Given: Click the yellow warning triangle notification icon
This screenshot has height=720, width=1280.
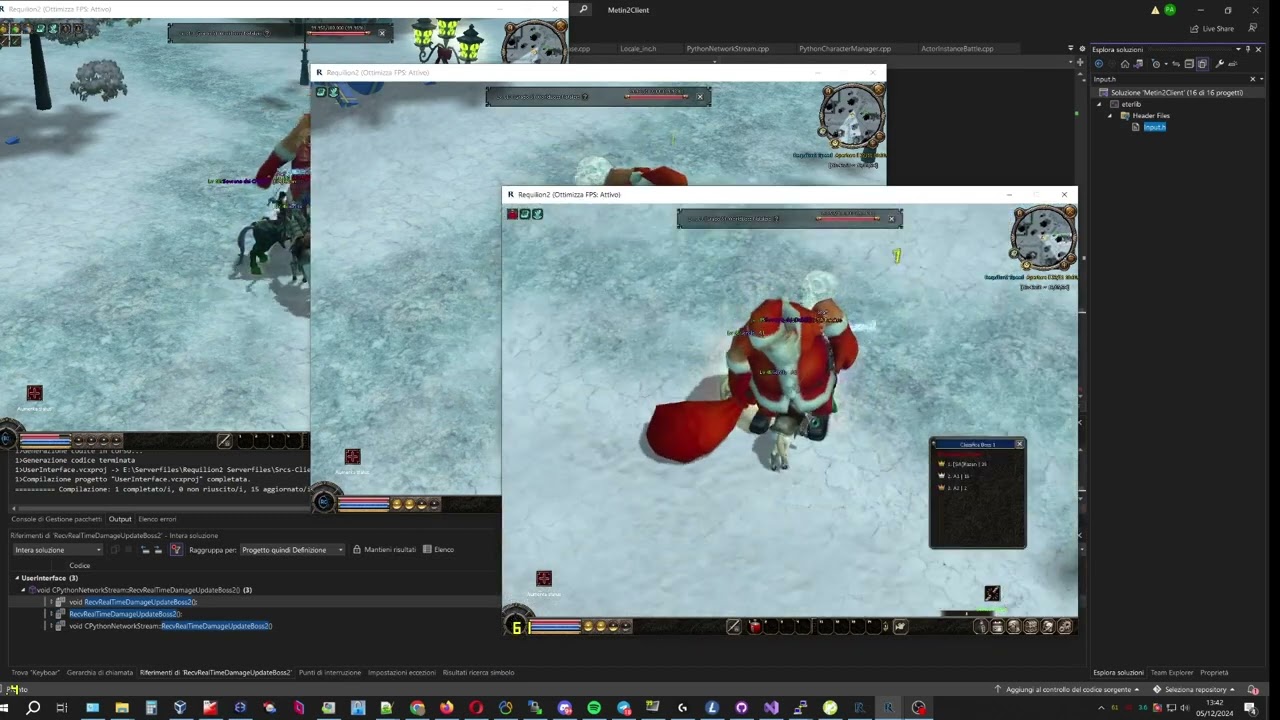Looking at the screenshot, I should tap(1155, 10).
